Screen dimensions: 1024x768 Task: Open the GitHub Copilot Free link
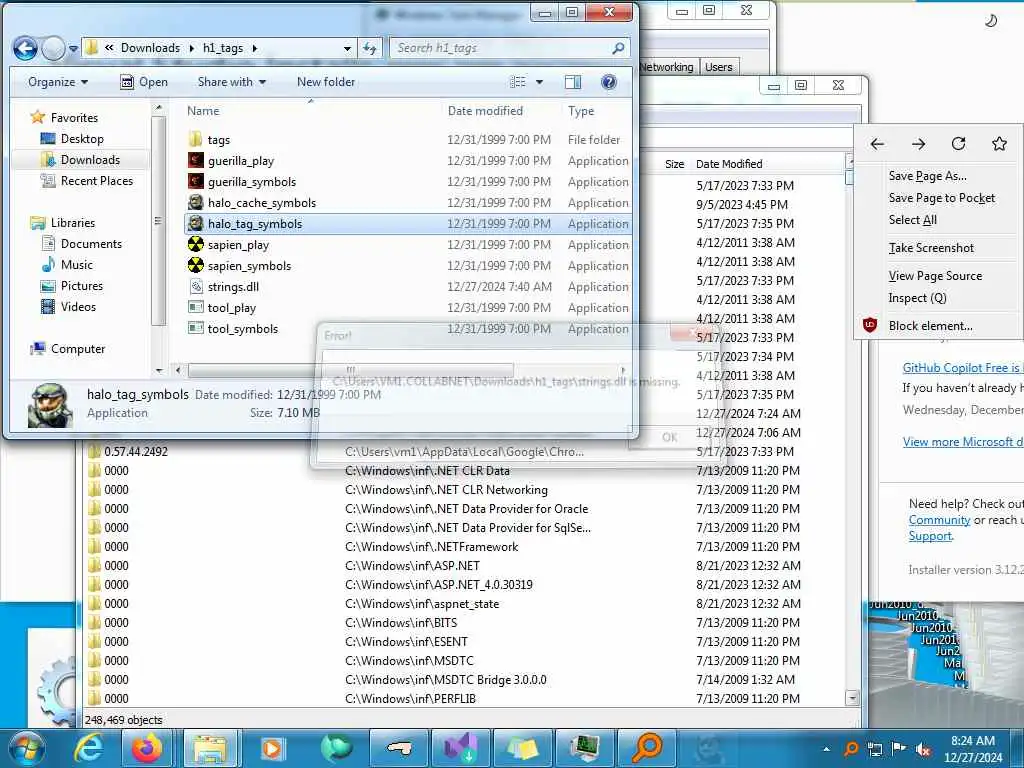tap(963, 368)
